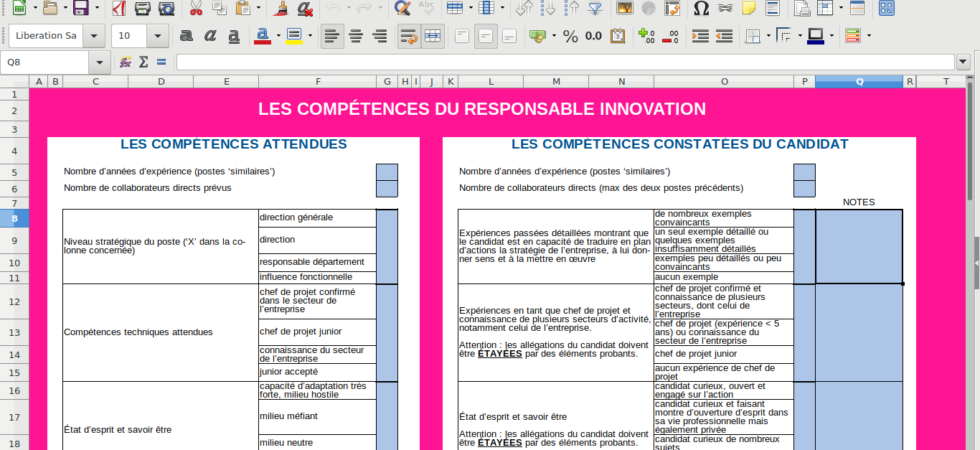The image size is (980, 450).
Task: Toggle bold formatting
Action: click(186, 36)
